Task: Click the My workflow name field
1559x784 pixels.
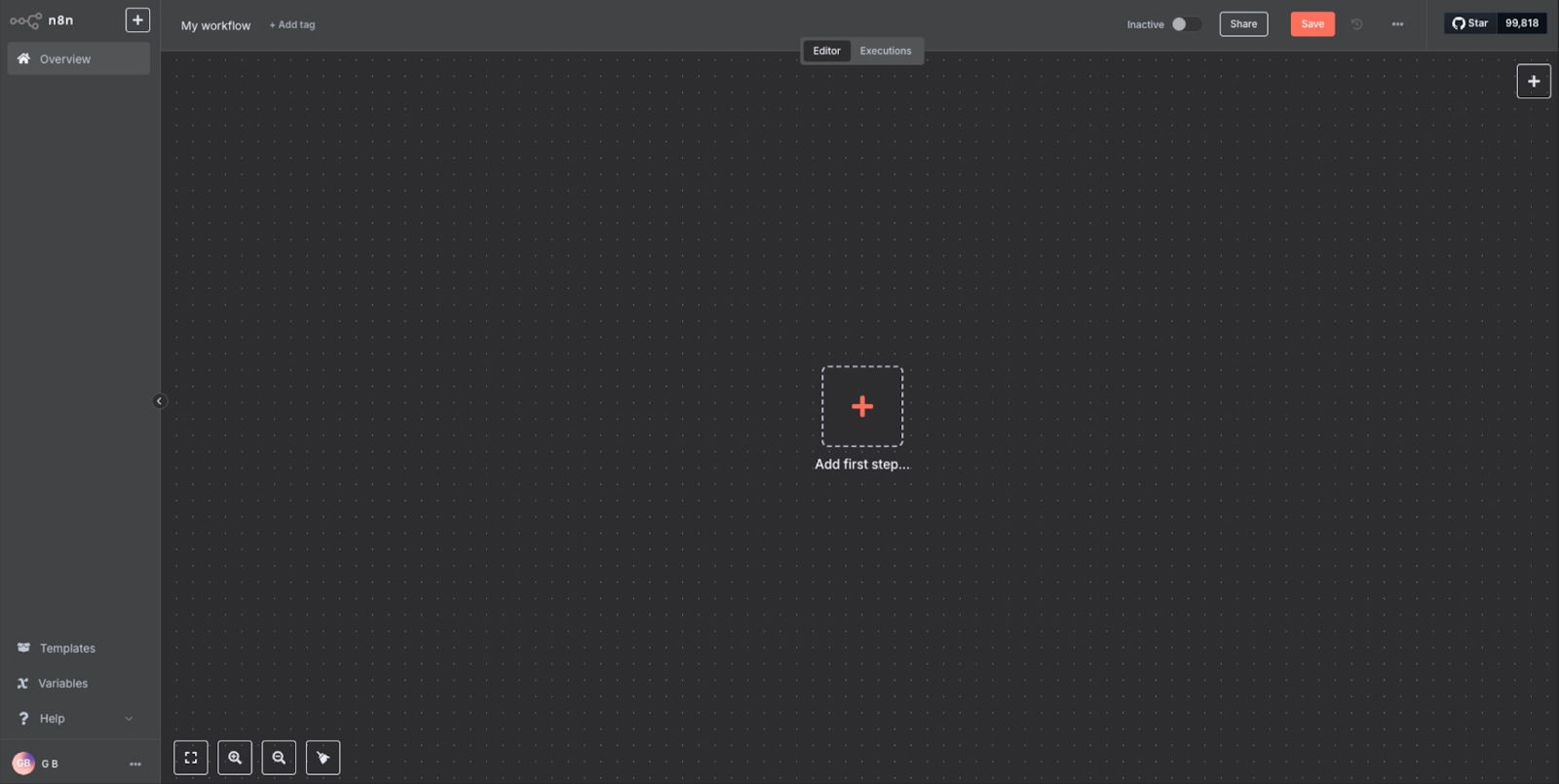Action: [x=215, y=25]
